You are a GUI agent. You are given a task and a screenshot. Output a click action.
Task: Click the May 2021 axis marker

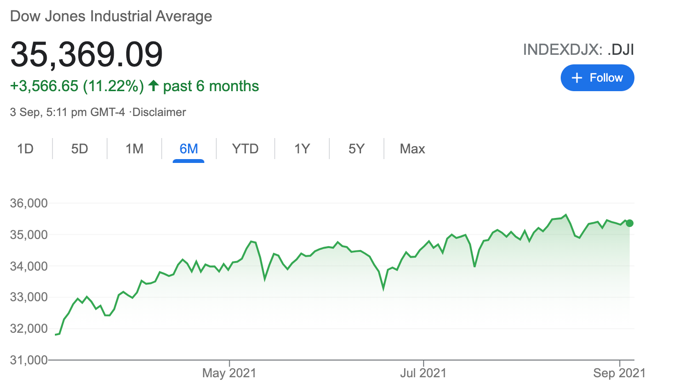tap(229, 373)
